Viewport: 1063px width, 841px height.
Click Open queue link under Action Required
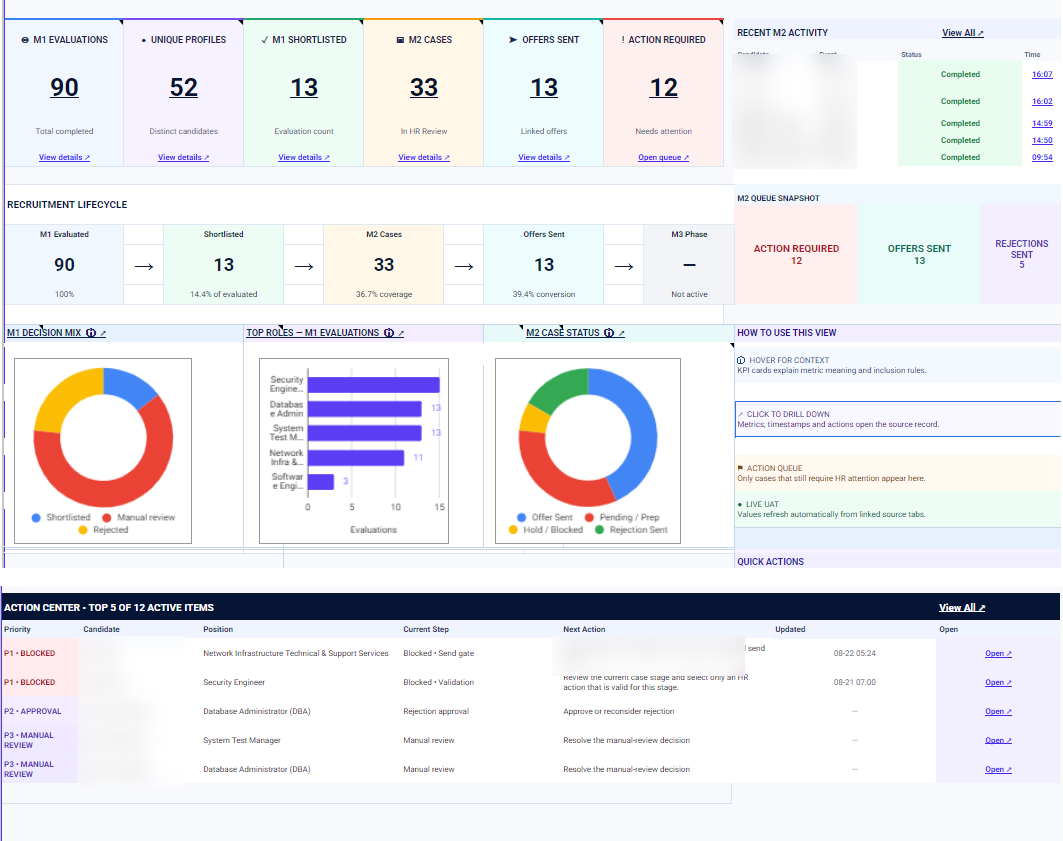click(664, 157)
